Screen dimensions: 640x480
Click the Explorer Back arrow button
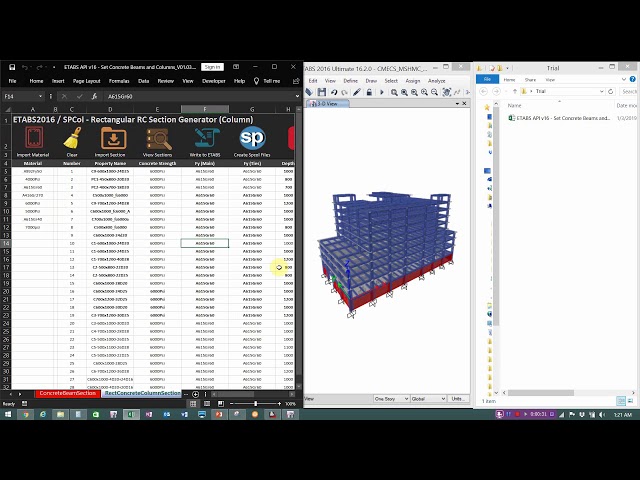coord(484,91)
